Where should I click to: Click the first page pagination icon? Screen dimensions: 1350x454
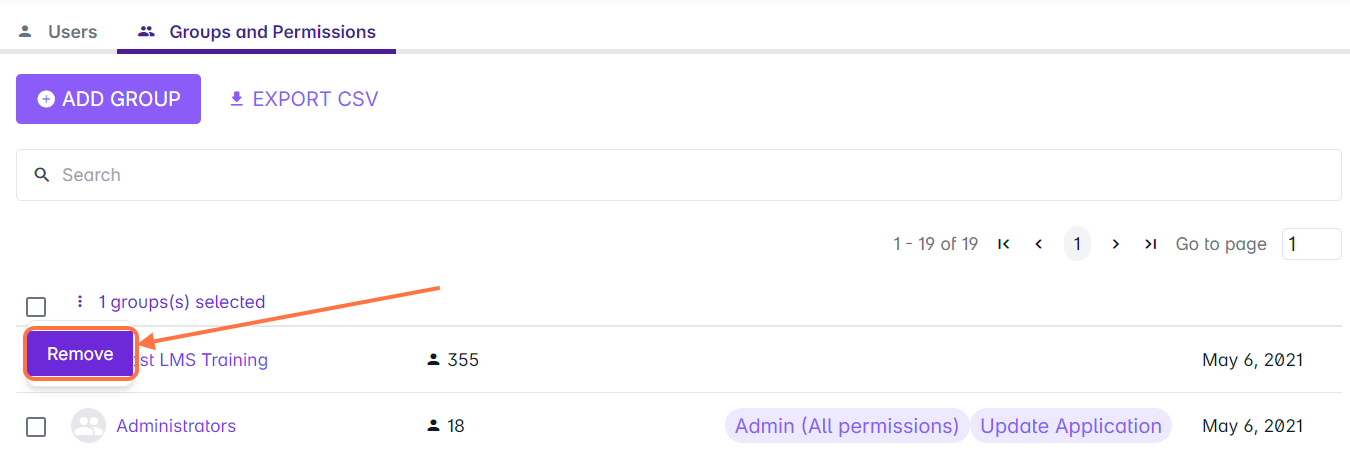(x=1004, y=244)
